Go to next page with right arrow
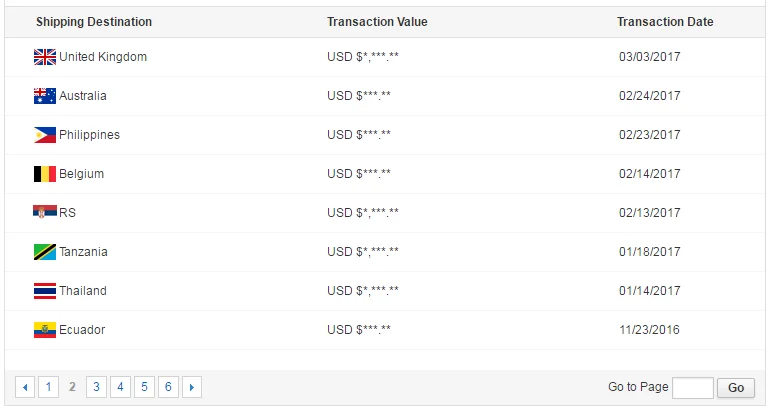Viewport: 771px width, 413px height. coord(192,387)
